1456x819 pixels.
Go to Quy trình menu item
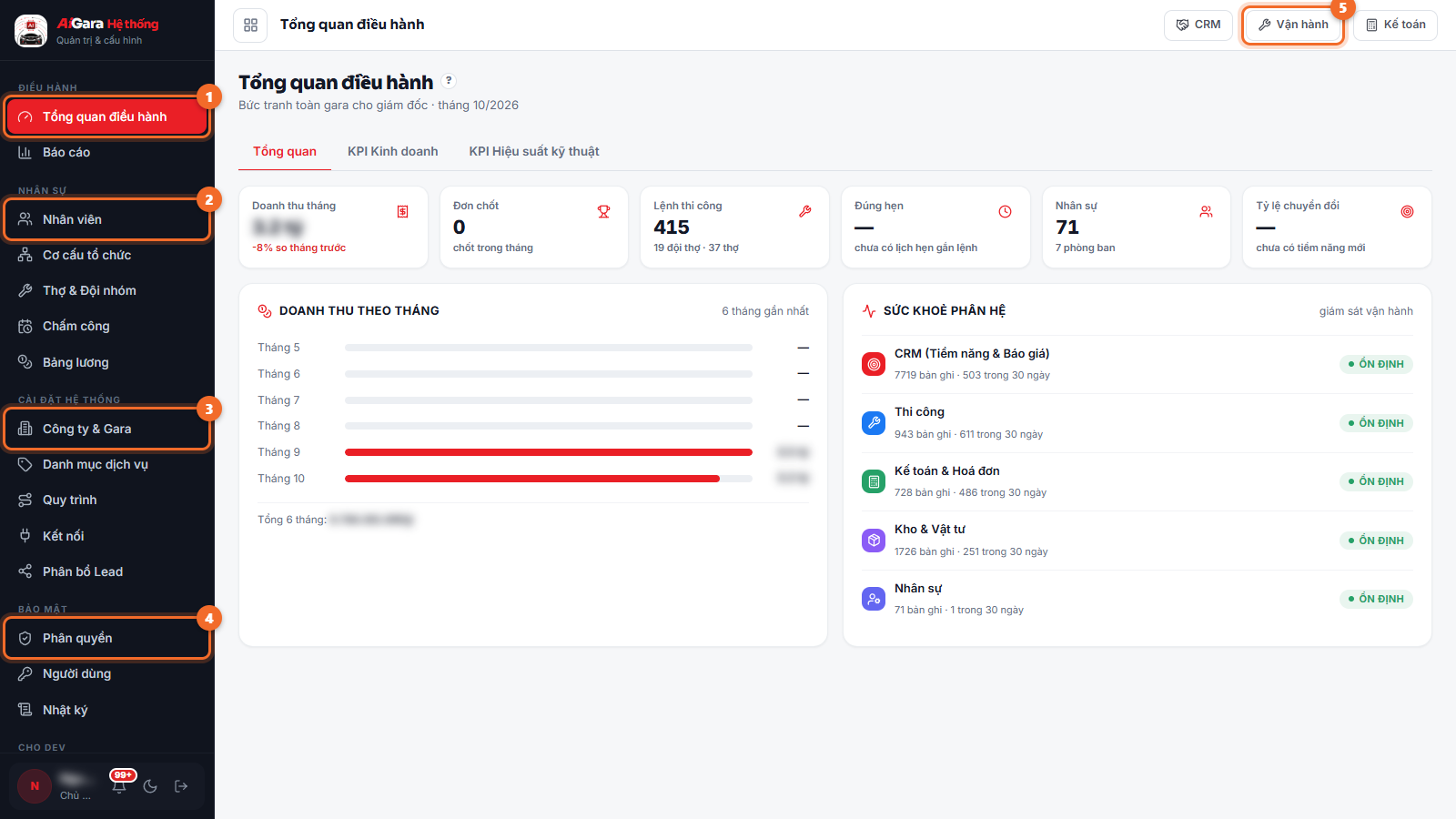click(107, 500)
